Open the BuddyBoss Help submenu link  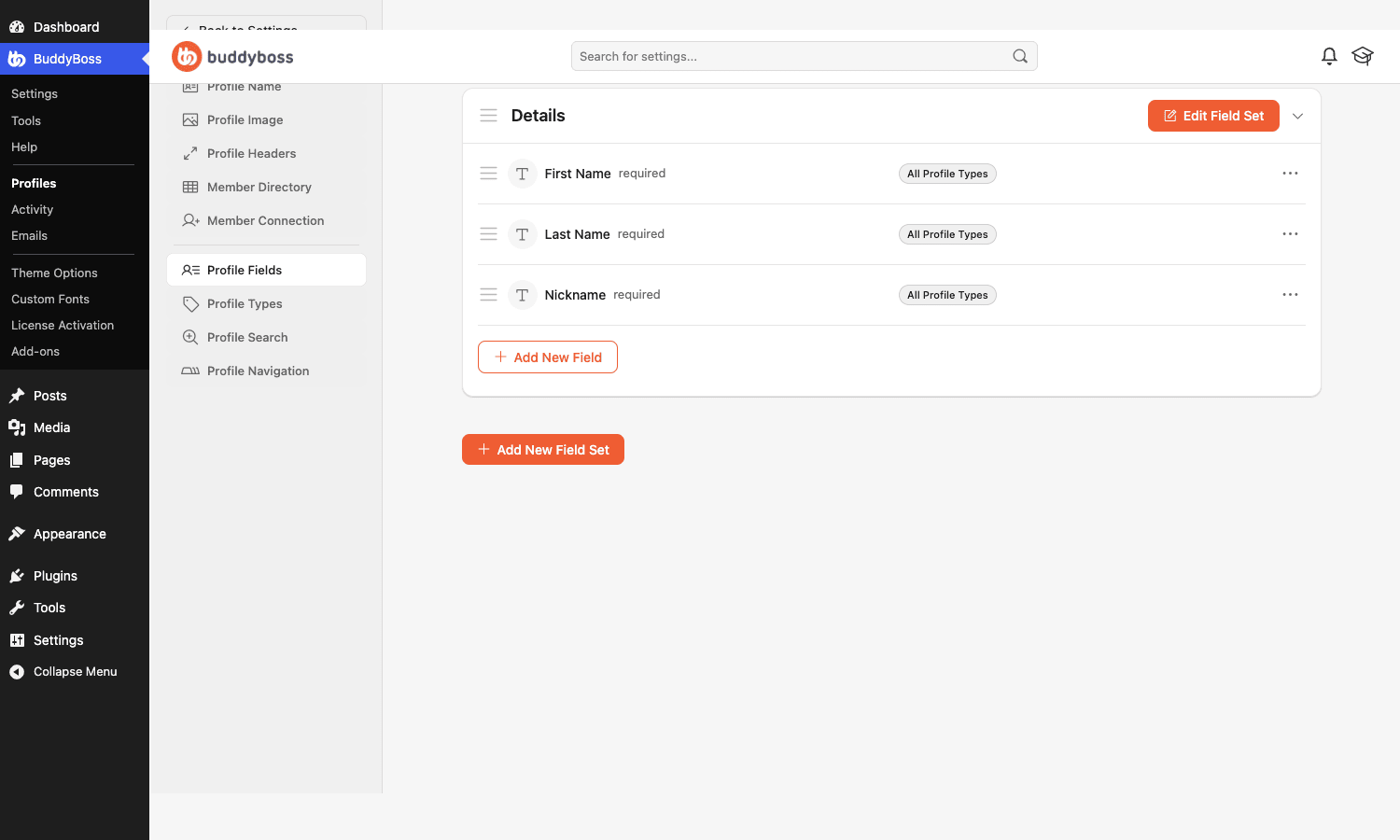pyautogui.click(x=24, y=147)
